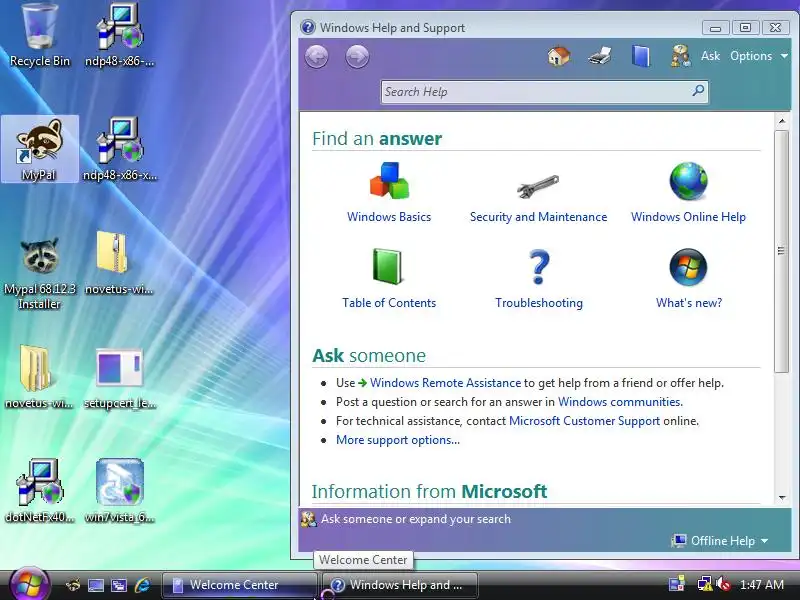800x600 pixels.
Task: Click Ask someone or expand your search
Action: pyautogui.click(x=406, y=519)
